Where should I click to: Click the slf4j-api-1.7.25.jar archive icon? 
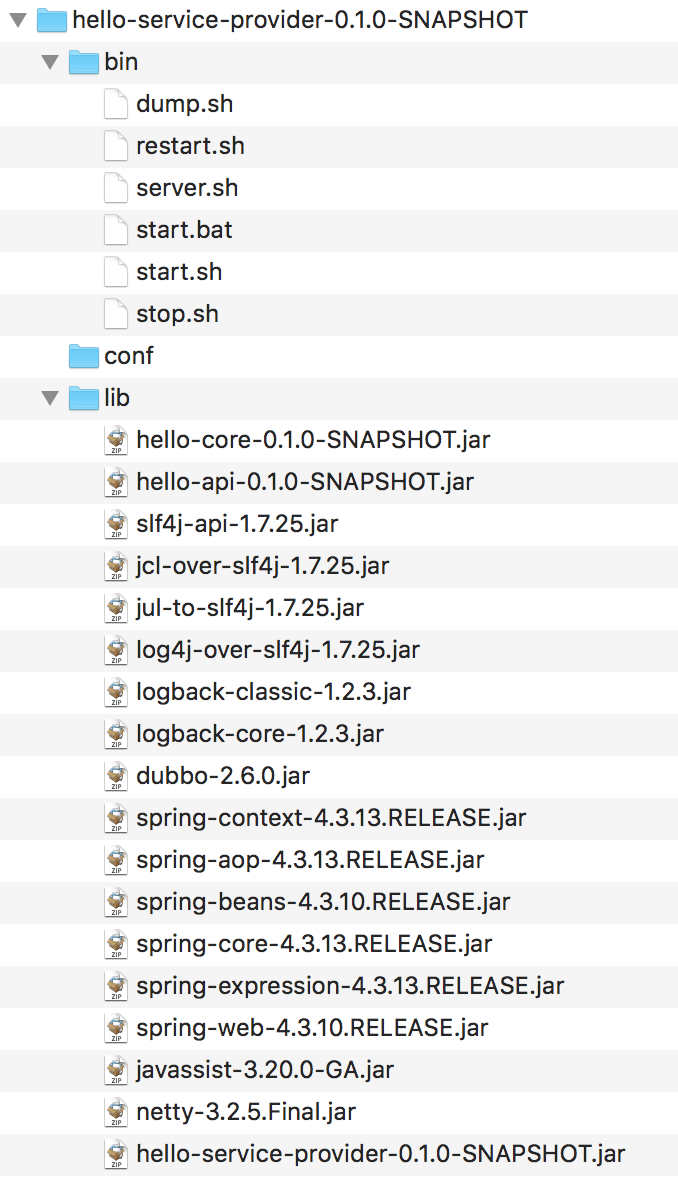pos(116,524)
